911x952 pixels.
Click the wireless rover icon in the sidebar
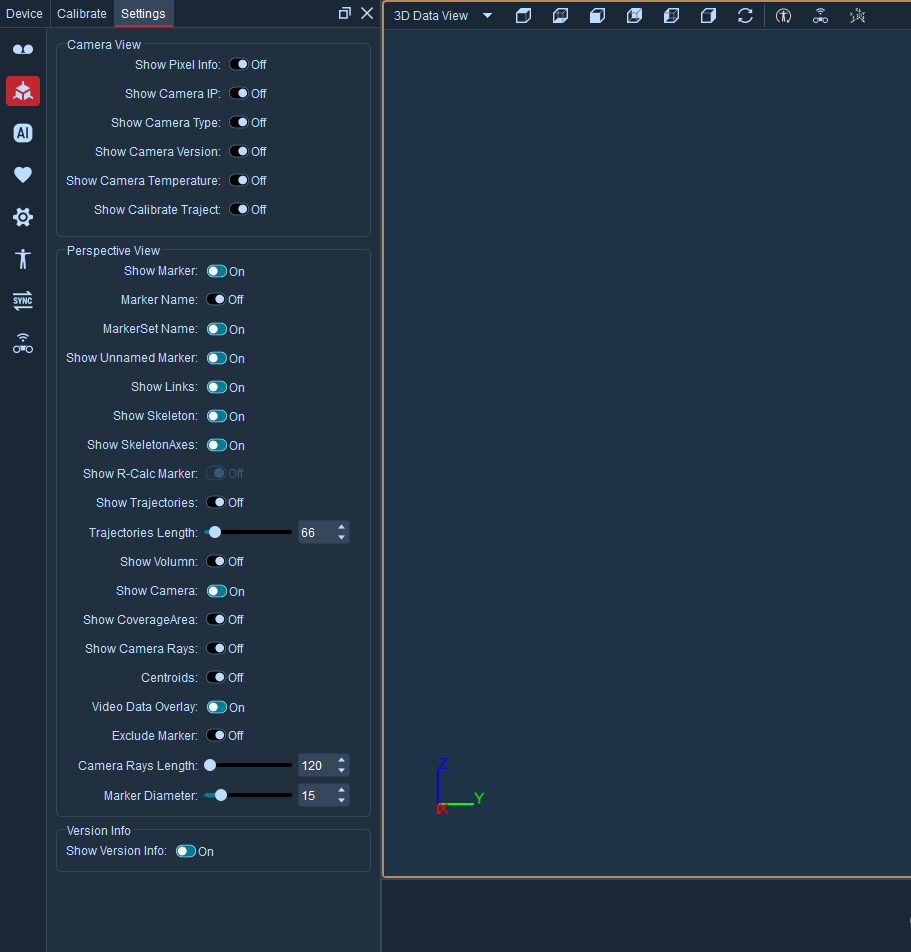point(23,343)
